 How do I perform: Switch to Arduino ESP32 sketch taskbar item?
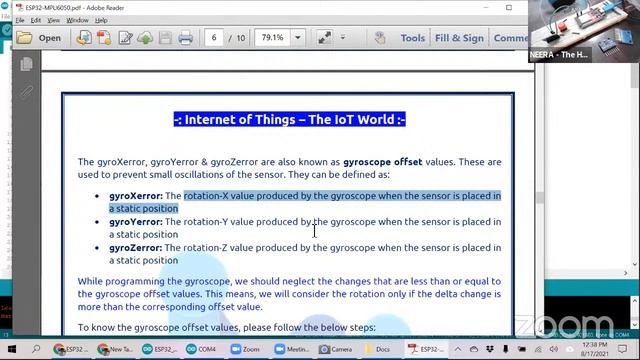tap(160, 349)
